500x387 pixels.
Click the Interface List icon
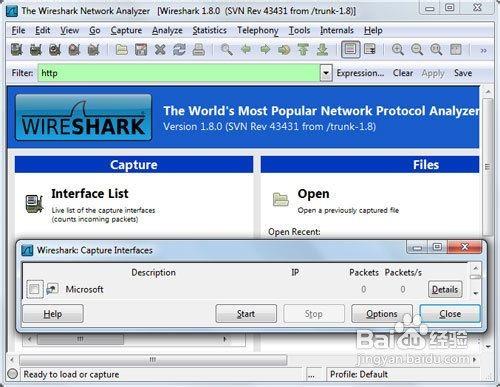click(35, 204)
